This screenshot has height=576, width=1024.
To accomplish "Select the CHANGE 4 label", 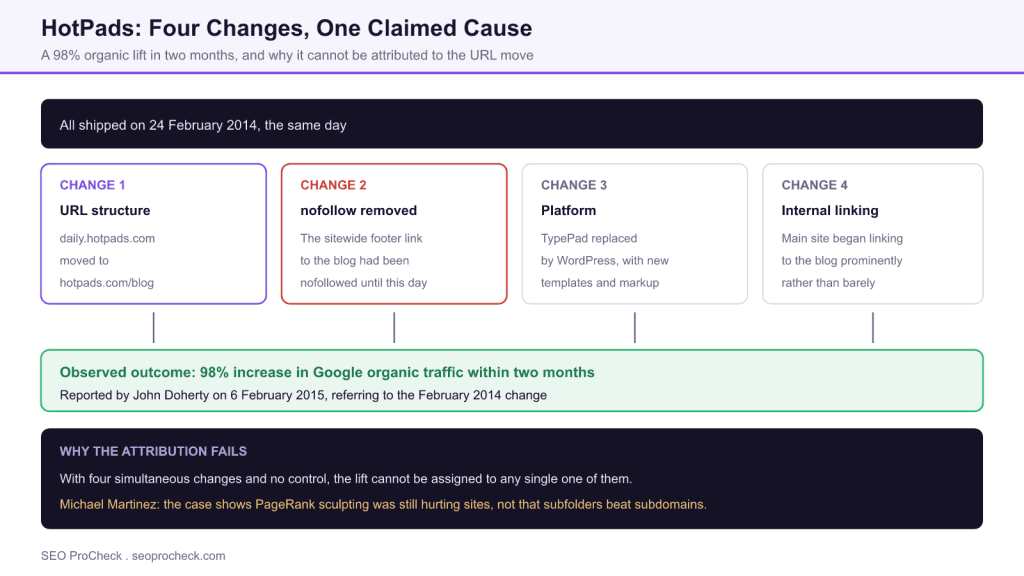I will [814, 185].
